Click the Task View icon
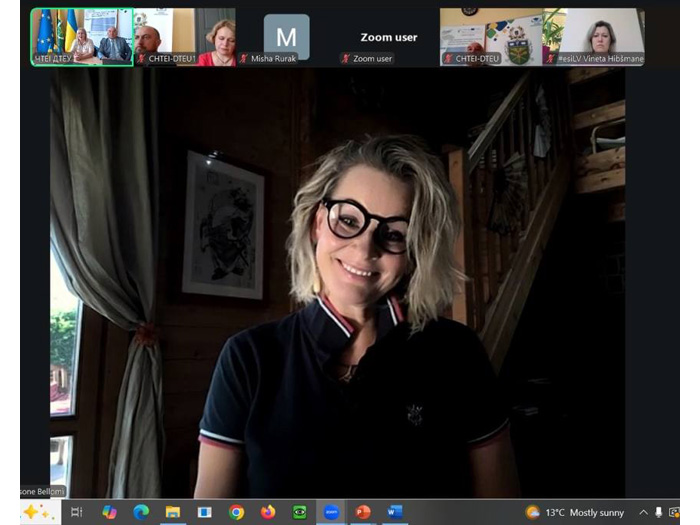Screen dimensions: 700x525 [x=77, y=512]
